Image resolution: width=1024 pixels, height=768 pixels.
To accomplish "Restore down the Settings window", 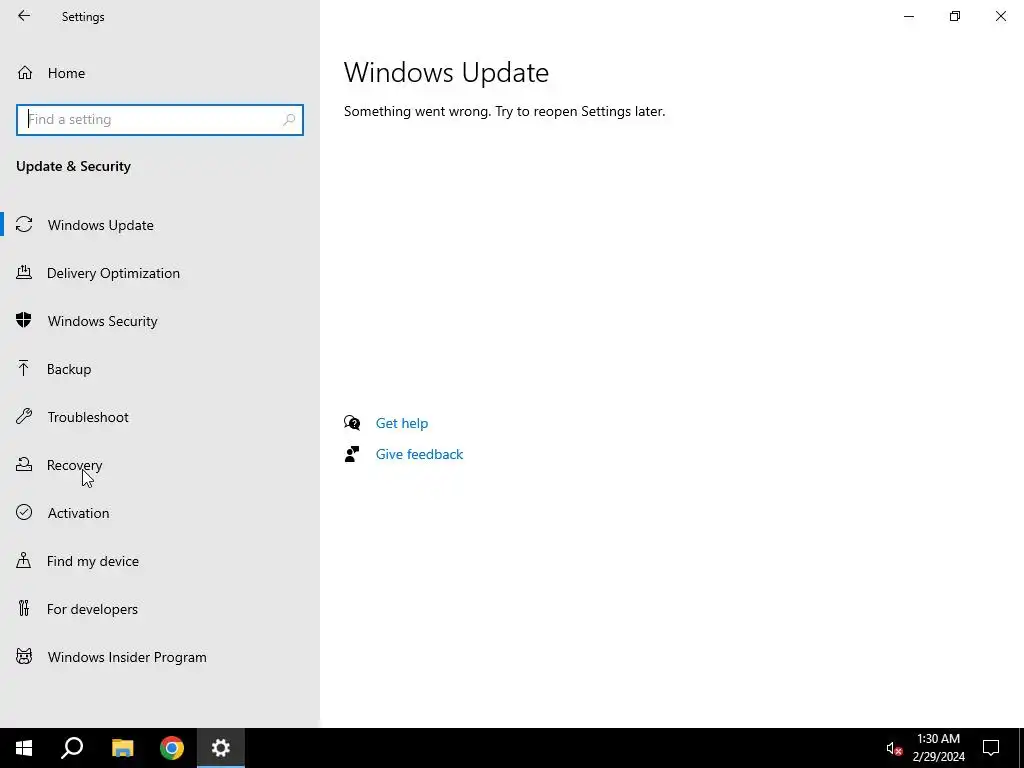I will [955, 16].
